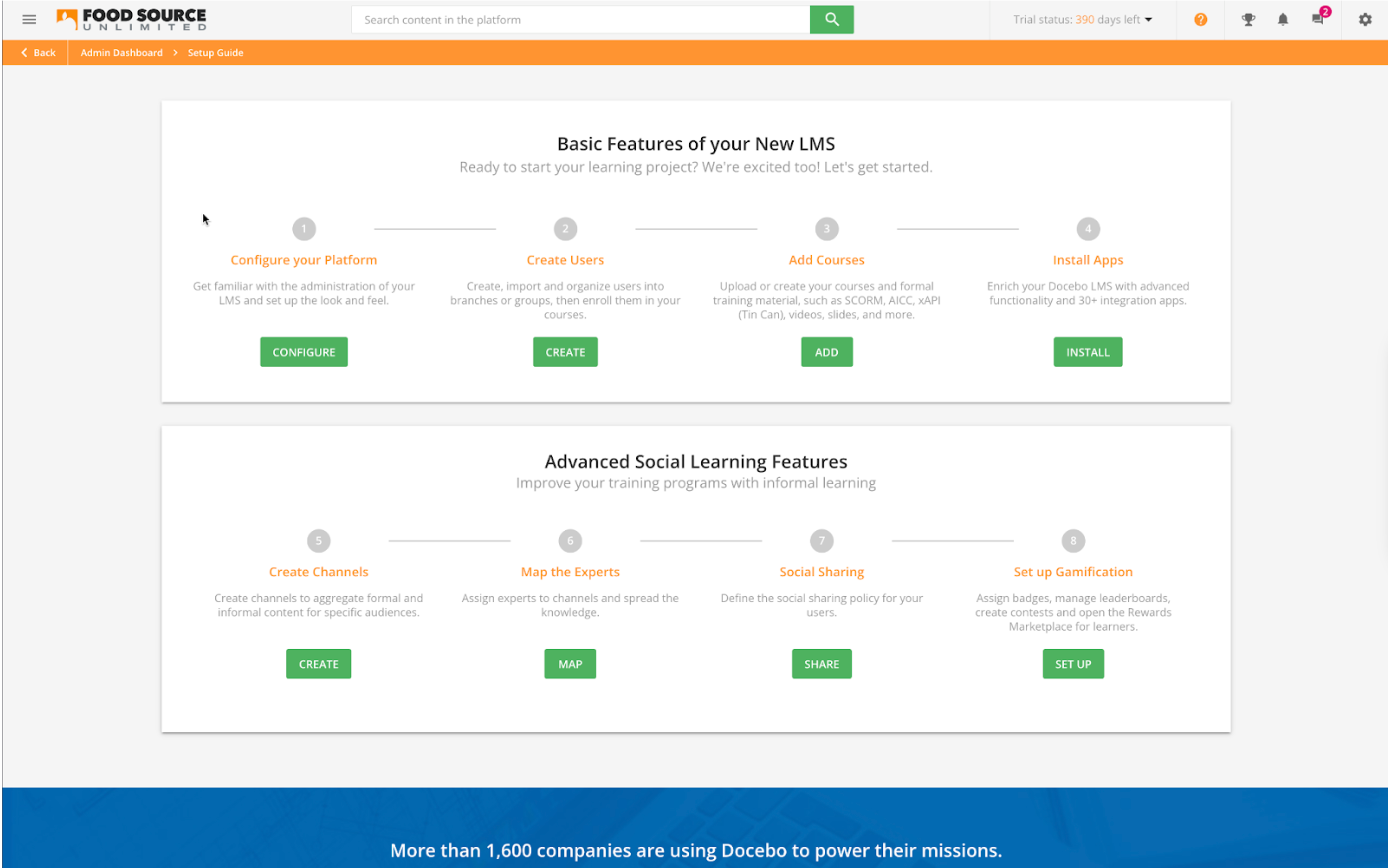1388x868 pixels.
Task: Click CONFIGURE under Configure your Platform
Action: pos(304,351)
